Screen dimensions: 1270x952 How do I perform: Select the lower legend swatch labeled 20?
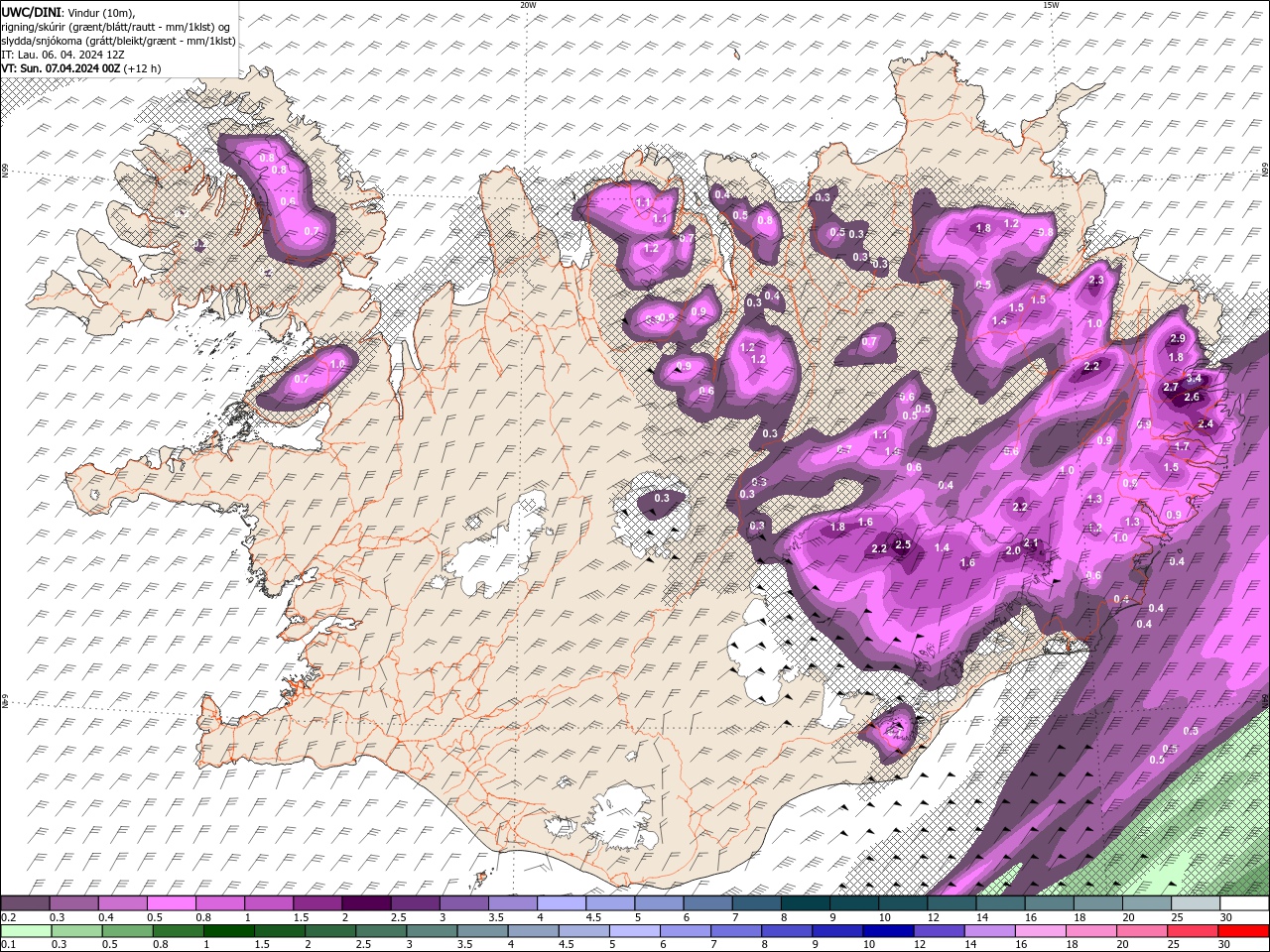pyautogui.click(x=1143, y=931)
